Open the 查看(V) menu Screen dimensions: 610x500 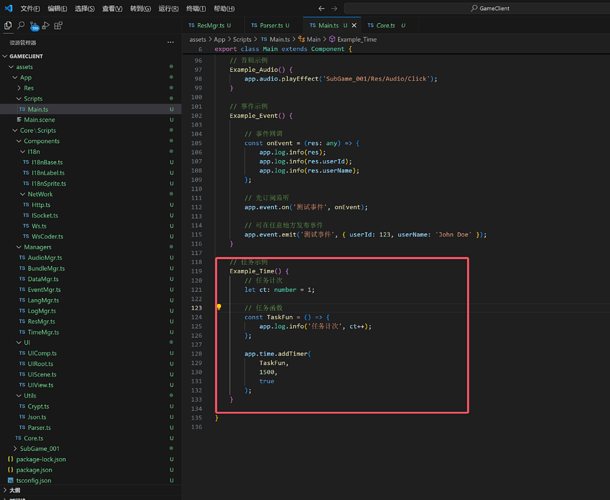(112, 9)
